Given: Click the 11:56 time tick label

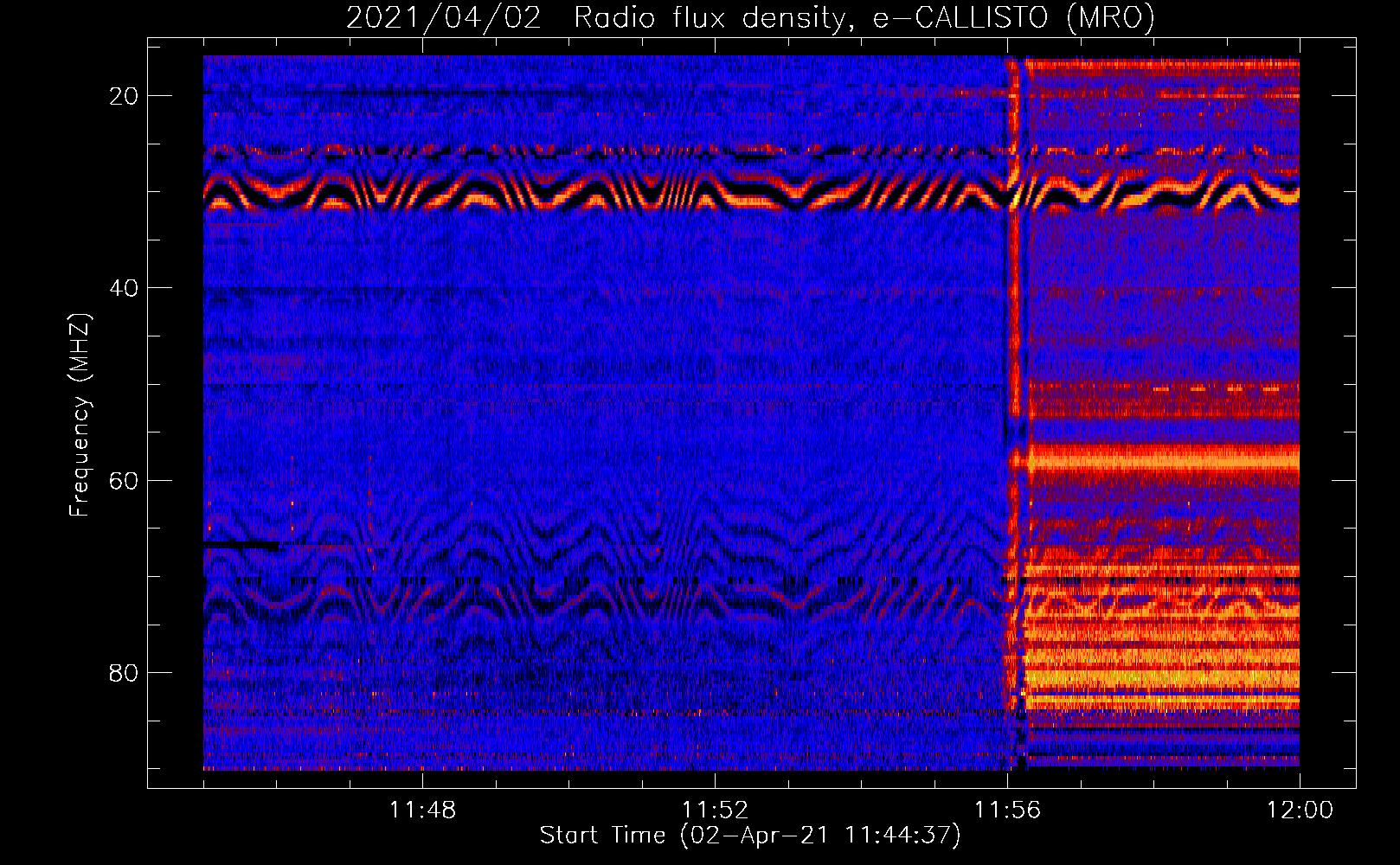Looking at the screenshot, I should (x=1007, y=810).
